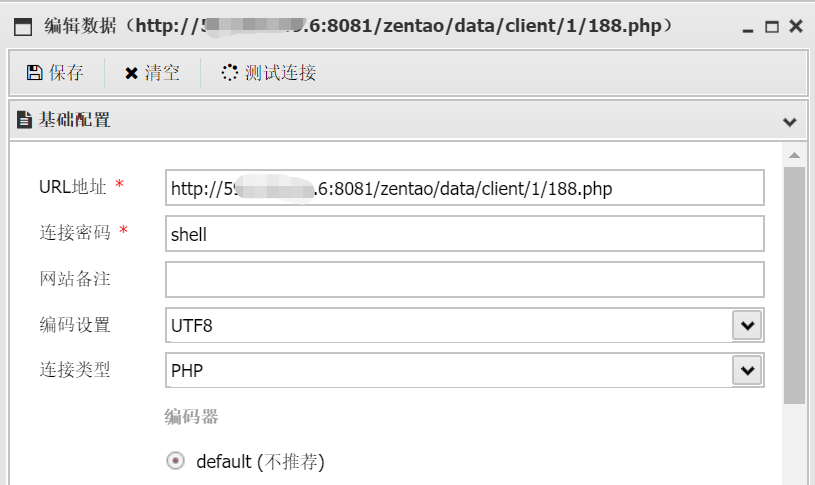Viewport: 815px width, 485px height.
Task: Click the vertical scrollbar thumb
Action: click(794, 285)
